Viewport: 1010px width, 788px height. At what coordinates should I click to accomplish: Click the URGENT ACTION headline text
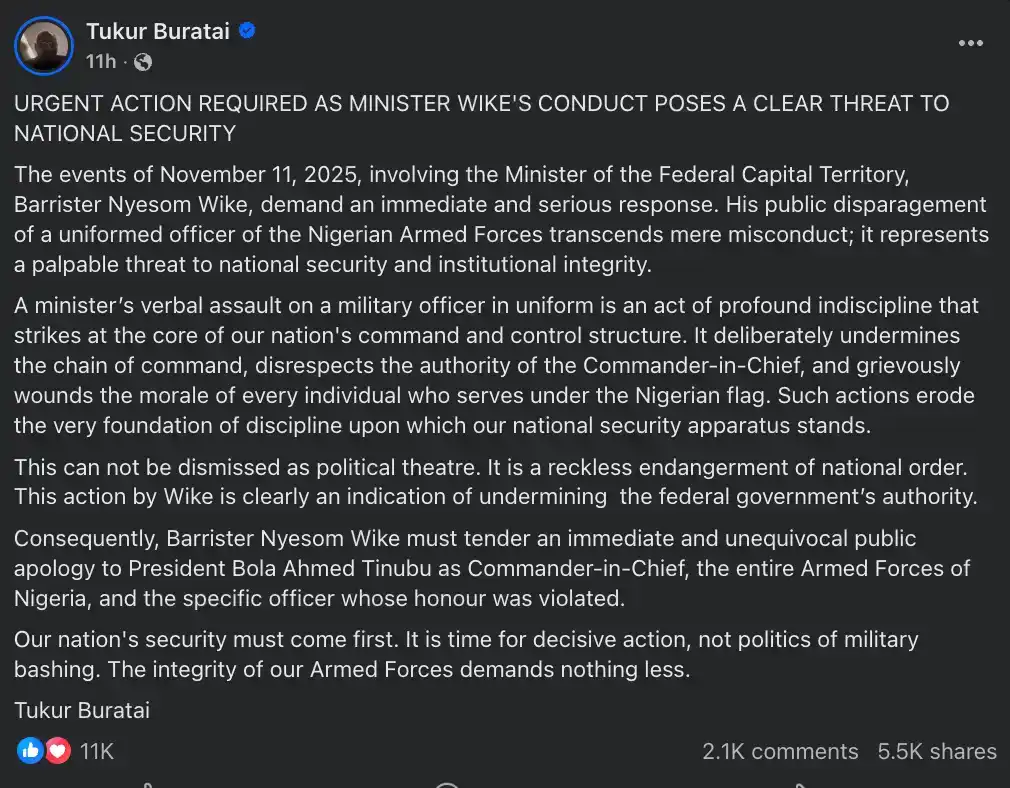click(480, 118)
